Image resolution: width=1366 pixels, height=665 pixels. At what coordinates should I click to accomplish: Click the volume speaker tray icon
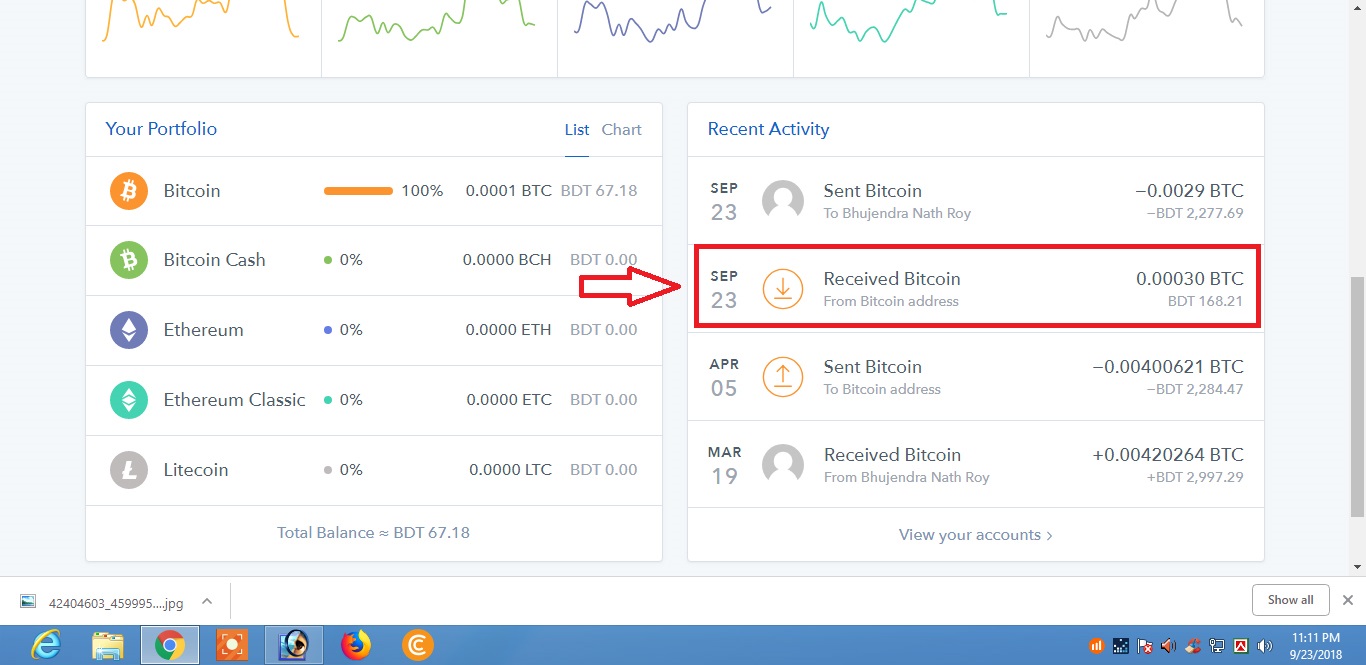tap(1264, 646)
